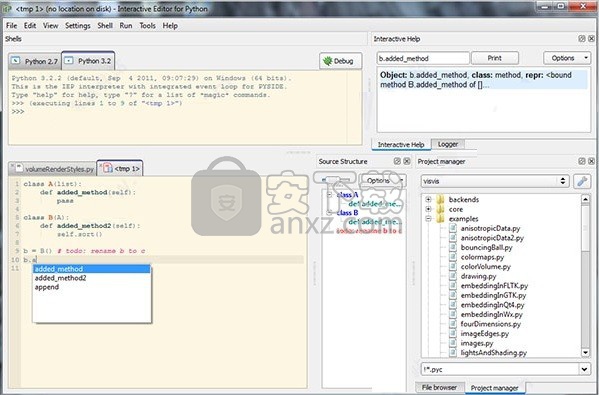The image size is (599, 395).
Task: Collapse class B in Source Structure
Action: [x=329, y=212]
